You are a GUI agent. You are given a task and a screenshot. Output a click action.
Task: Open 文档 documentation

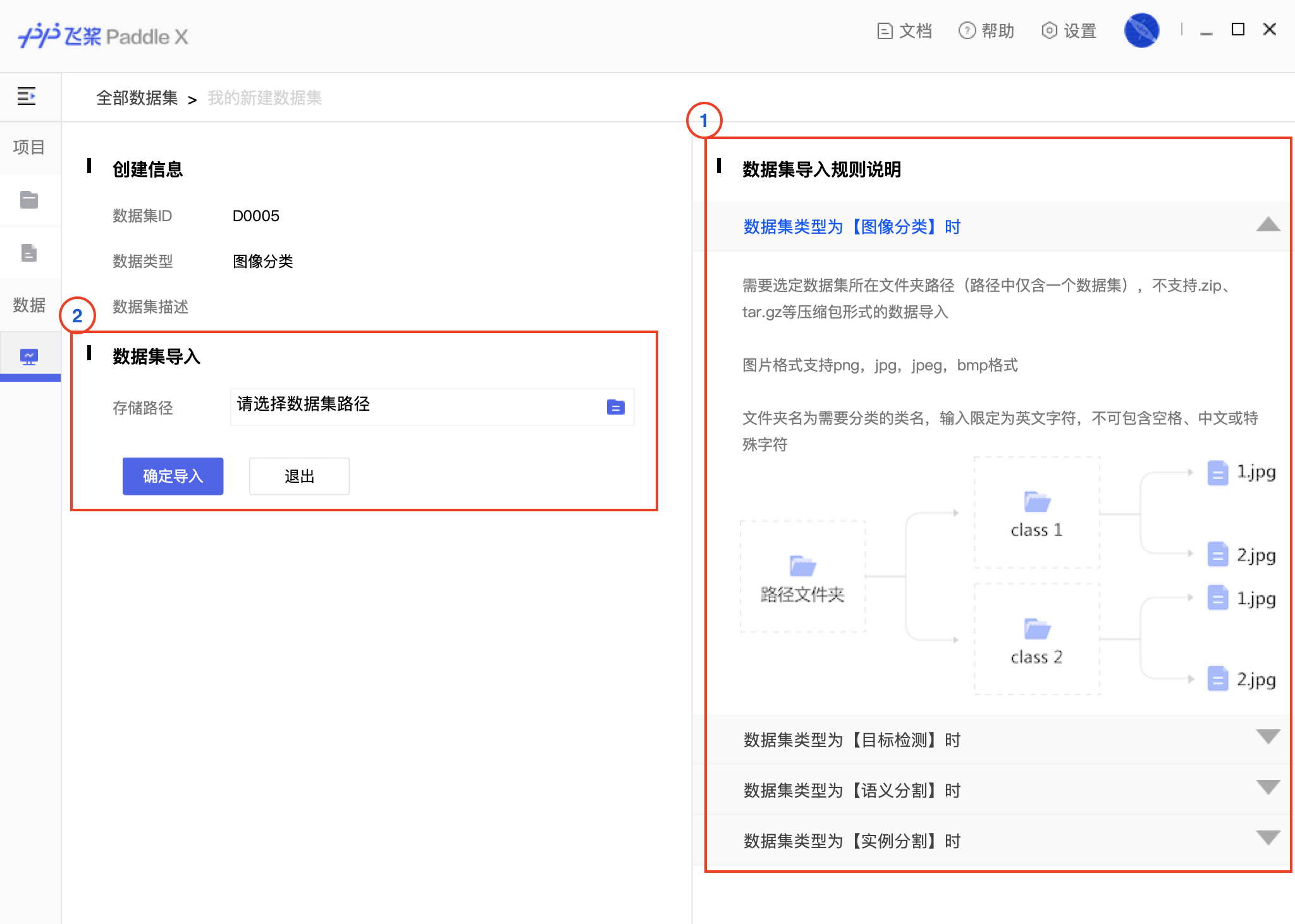pos(905,30)
